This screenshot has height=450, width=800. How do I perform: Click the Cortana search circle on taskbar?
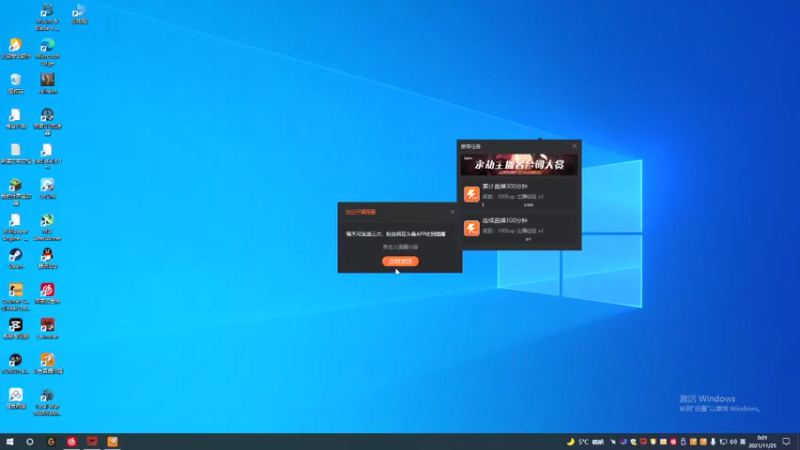point(30,441)
